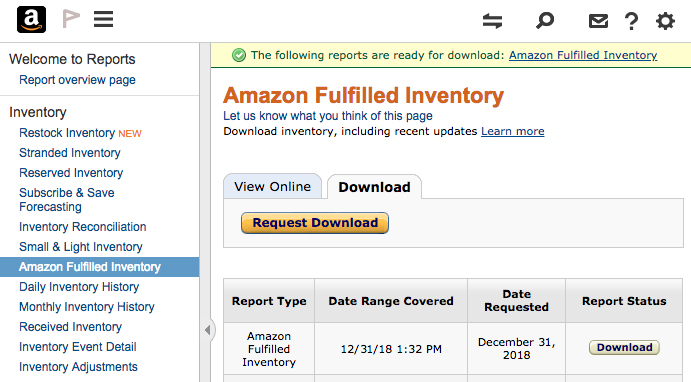
Task: Follow the Amazon Fulfilled Inventory notification link
Action: [x=583, y=55]
